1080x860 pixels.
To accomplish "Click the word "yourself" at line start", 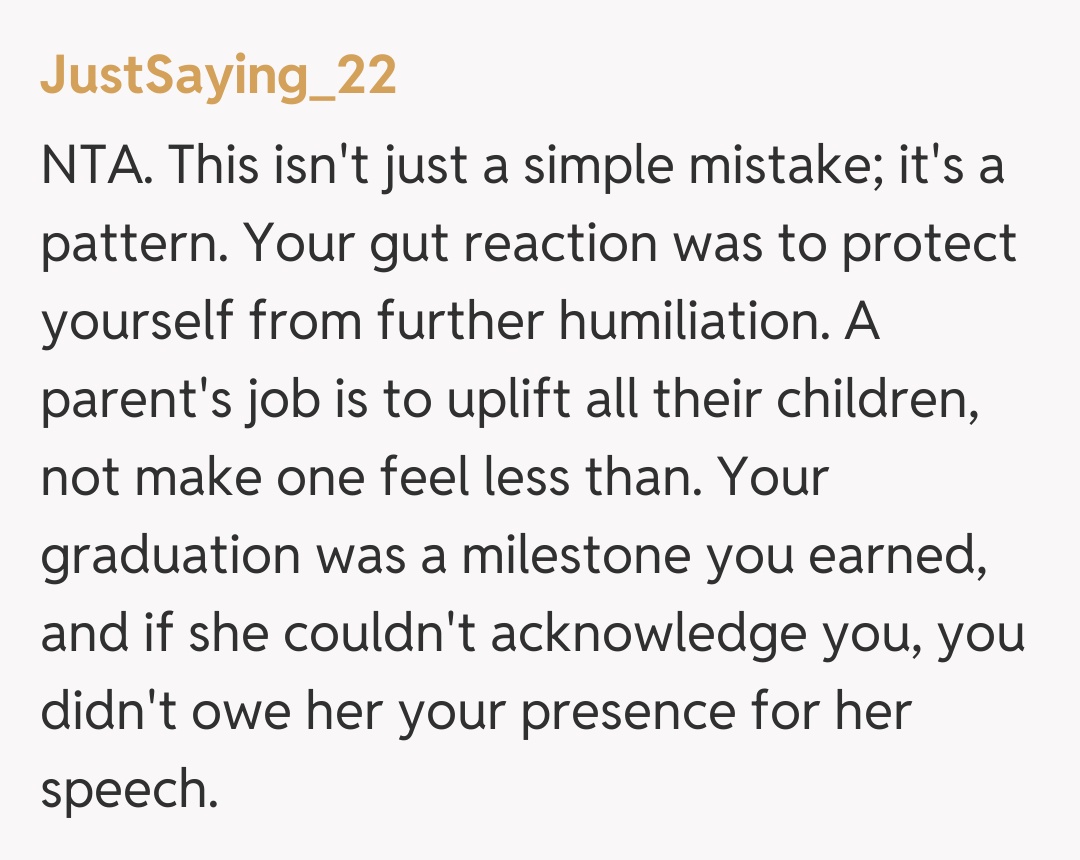I will click(x=136, y=324).
